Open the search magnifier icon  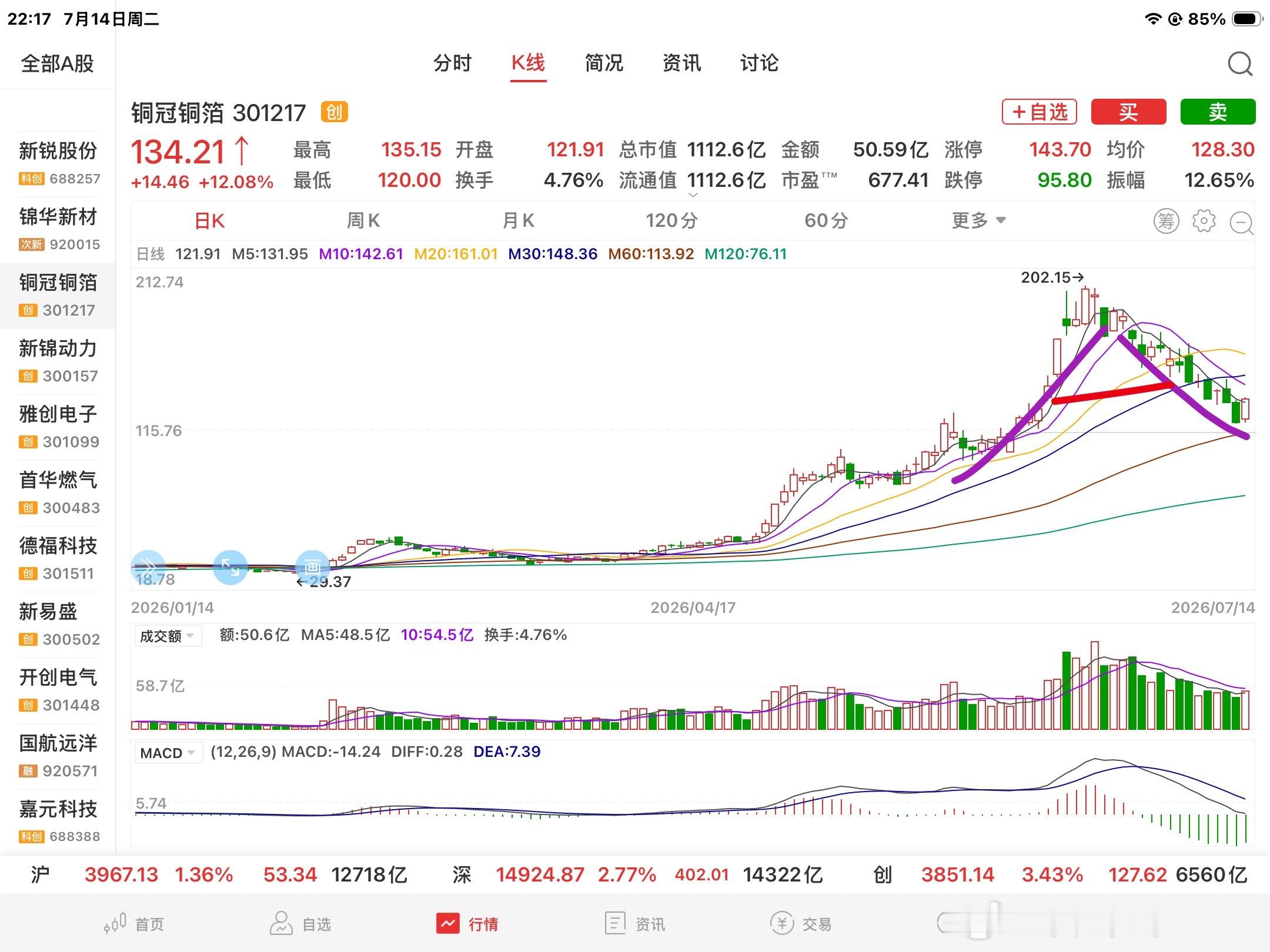[1240, 63]
